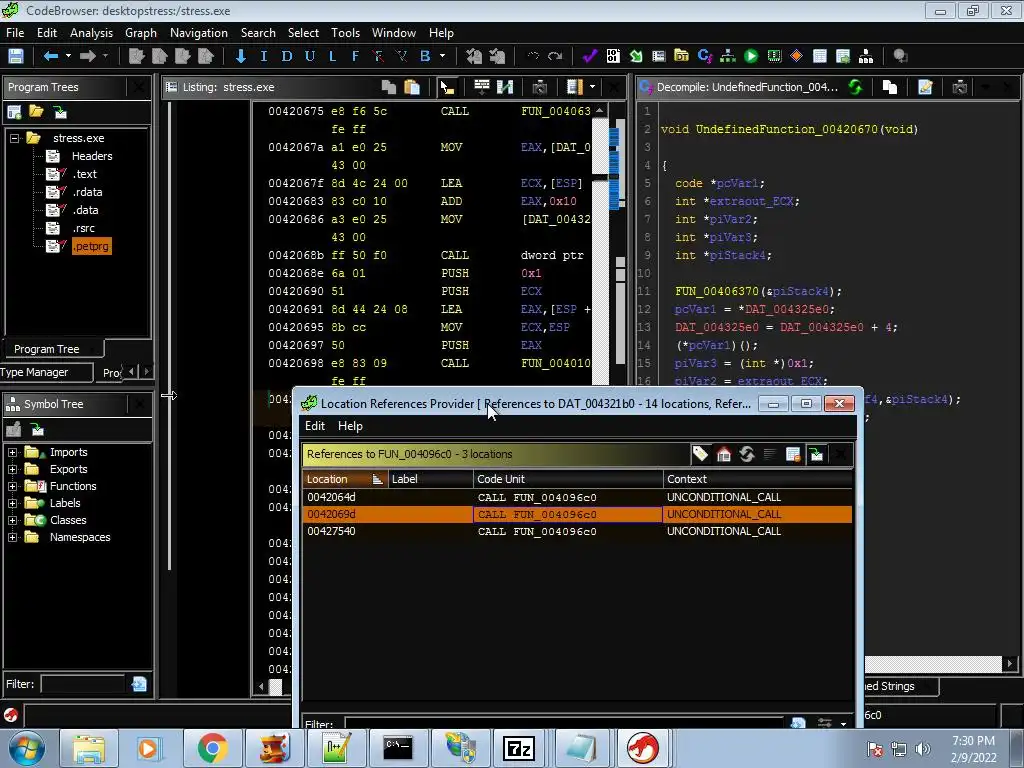1024x768 pixels.
Task: Click the blue down-arrow navigation icon
Action: tap(240, 56)
